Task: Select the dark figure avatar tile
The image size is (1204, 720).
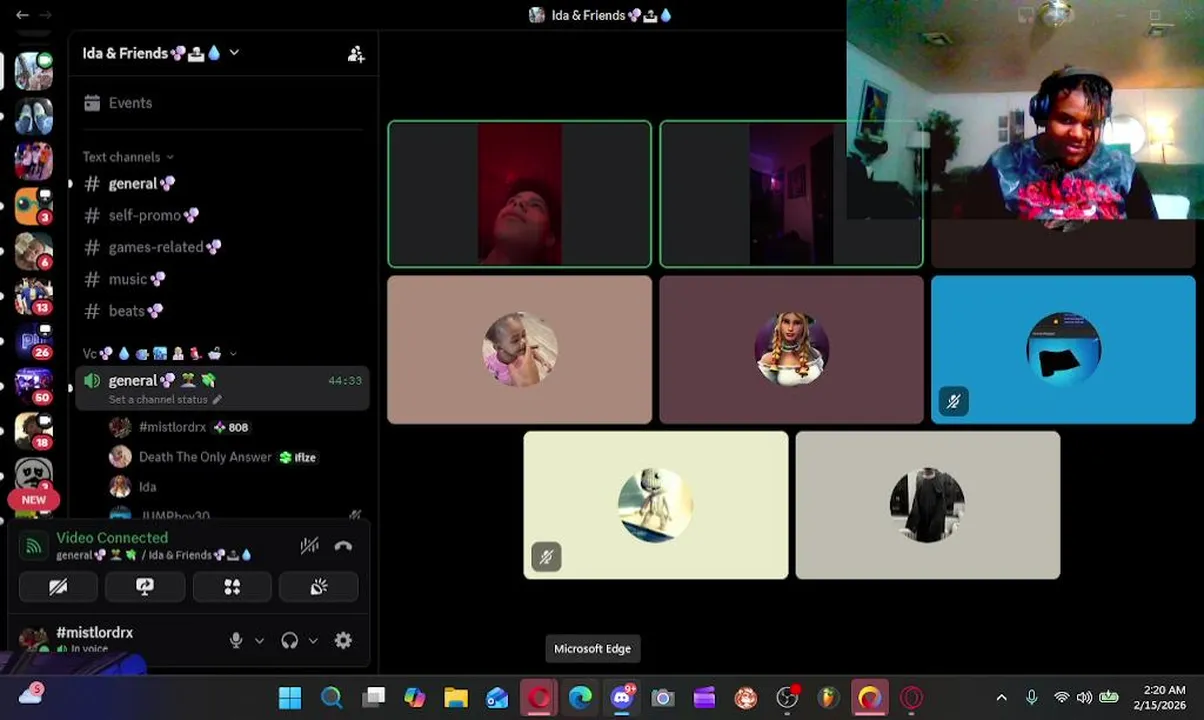Action: (928, 505)
